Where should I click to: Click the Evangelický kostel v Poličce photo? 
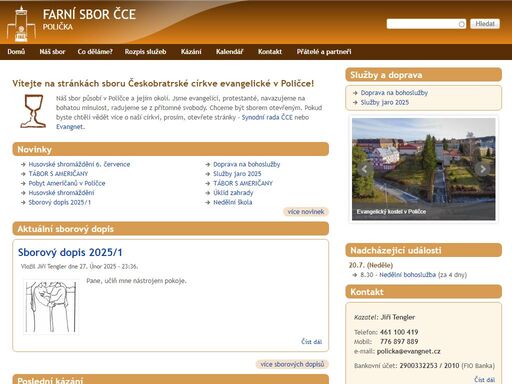(x=423, y=169)
